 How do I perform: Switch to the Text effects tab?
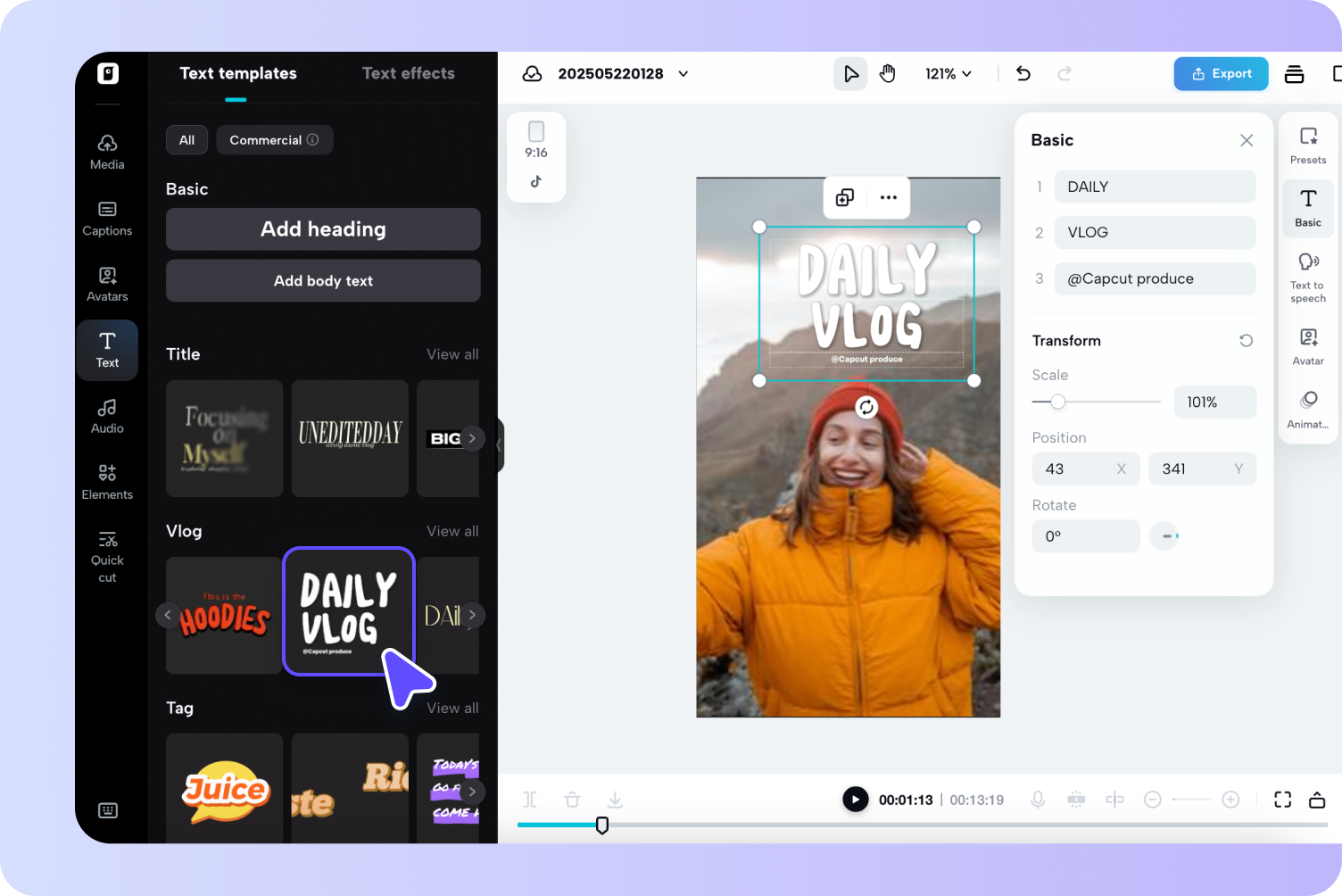coord(409,73)
